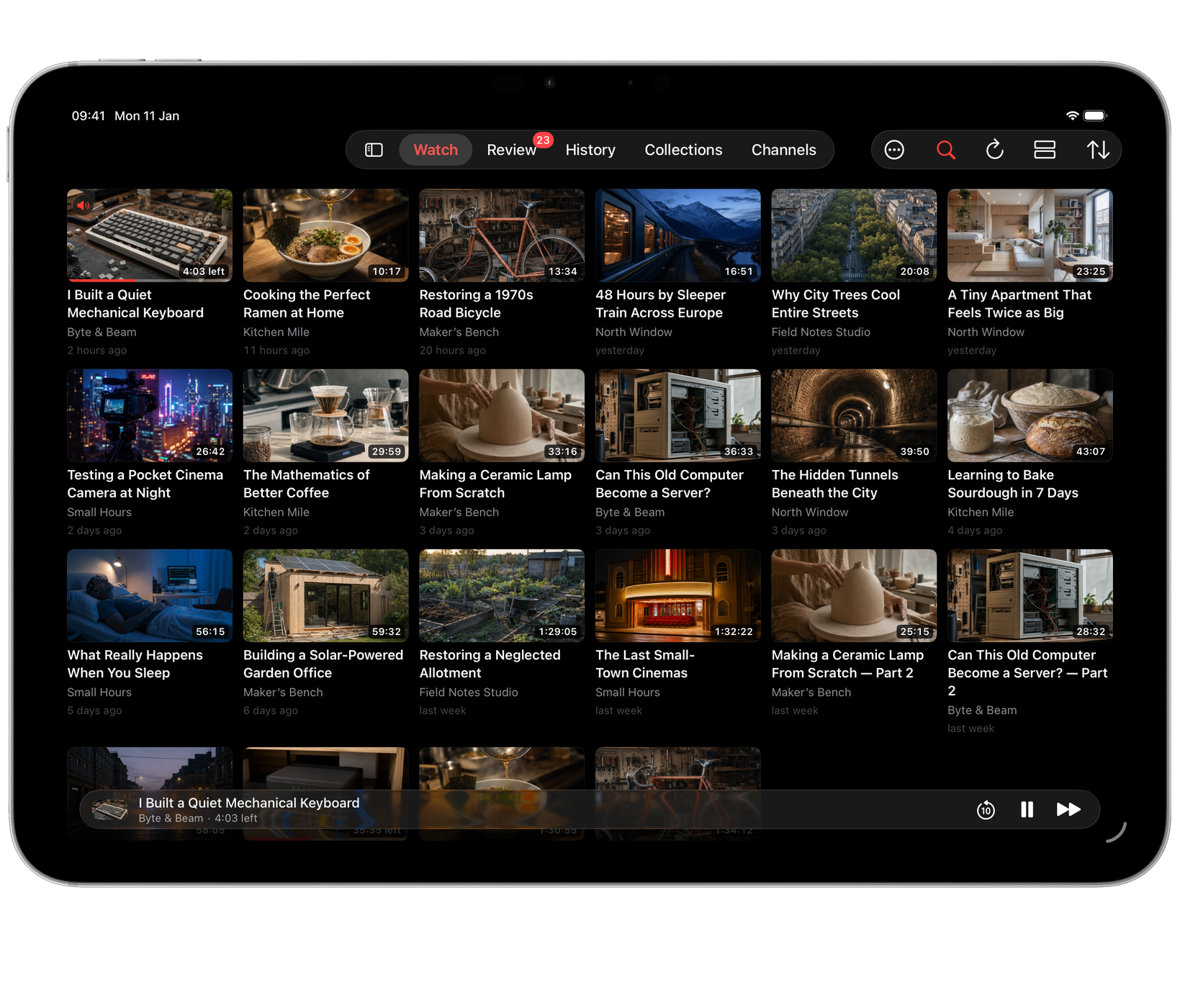Pause the currently playing video

coord(1027,810)
